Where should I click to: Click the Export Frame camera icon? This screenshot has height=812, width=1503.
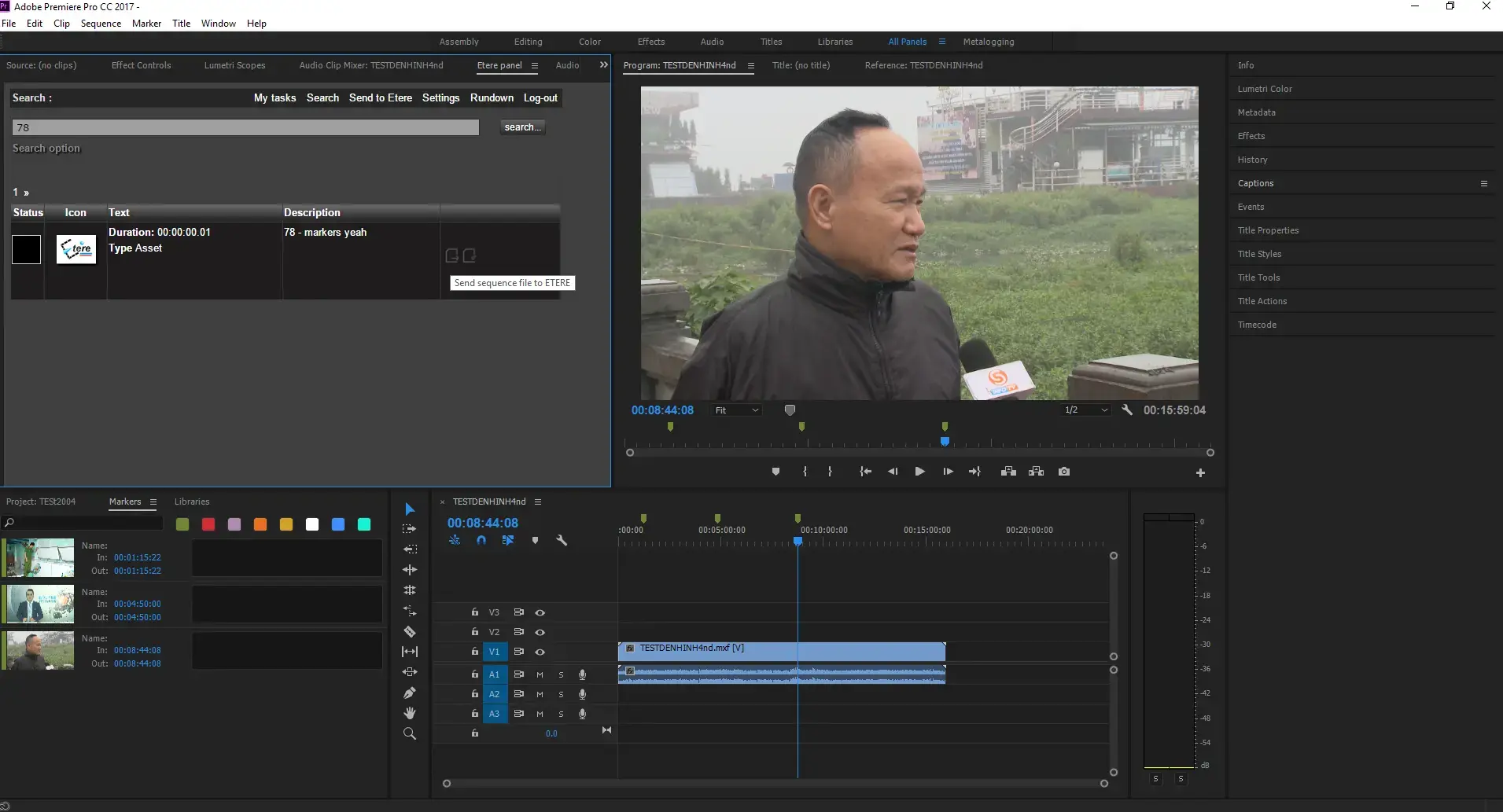tap(1064, 472)
